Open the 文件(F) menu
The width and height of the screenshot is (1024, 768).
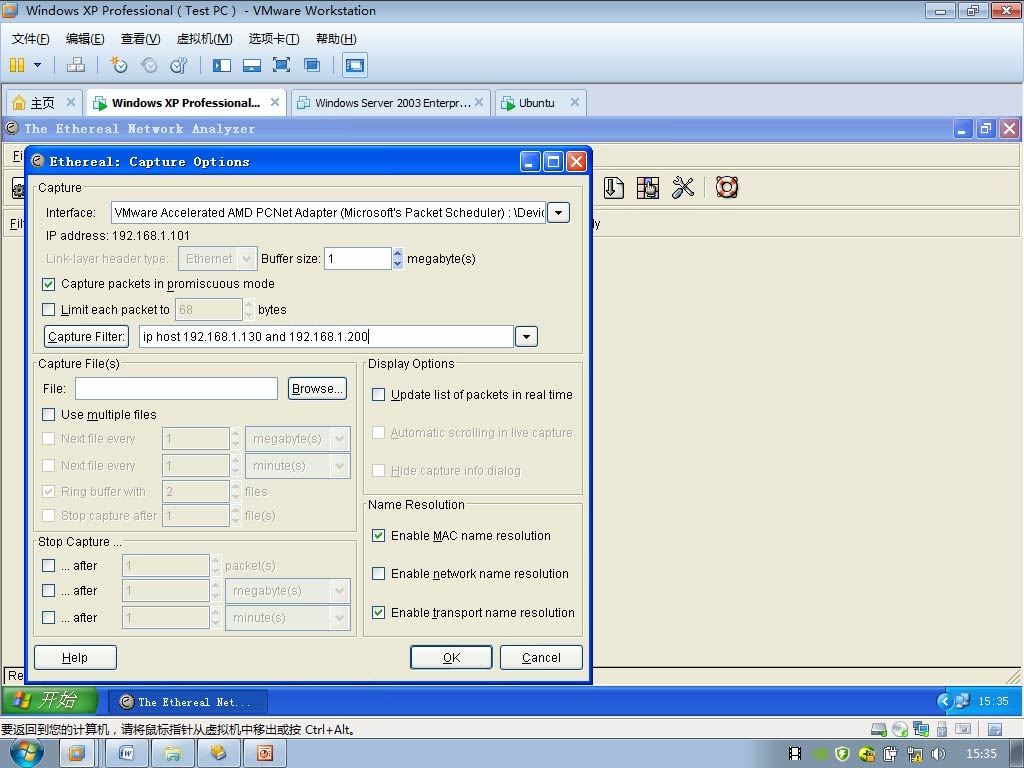[x=30, y=39]
